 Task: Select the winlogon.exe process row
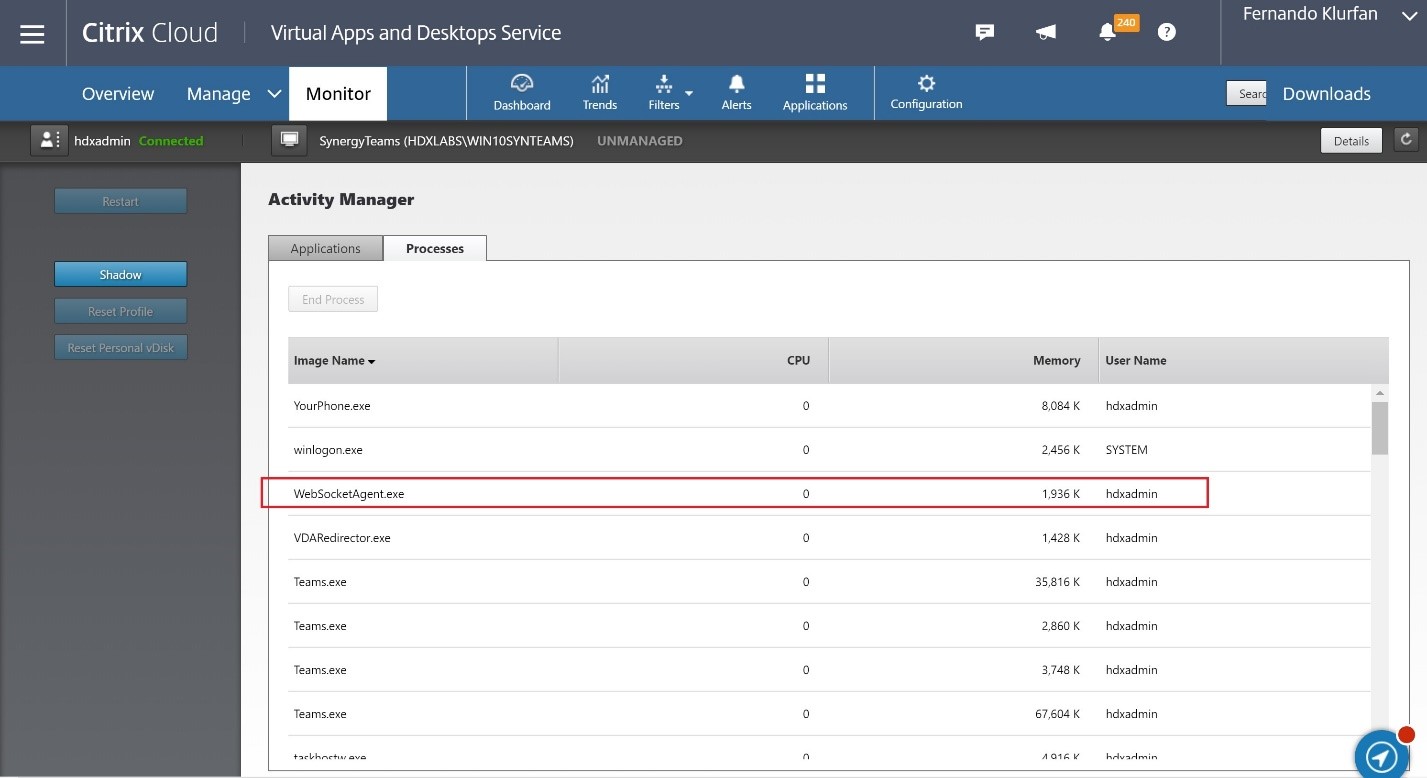tap(830, 450)
